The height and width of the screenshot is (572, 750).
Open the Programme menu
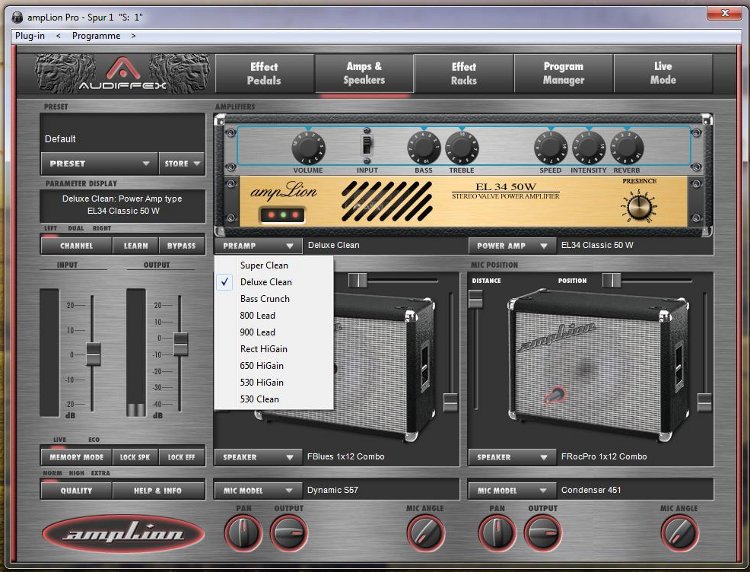coord(96,36)
